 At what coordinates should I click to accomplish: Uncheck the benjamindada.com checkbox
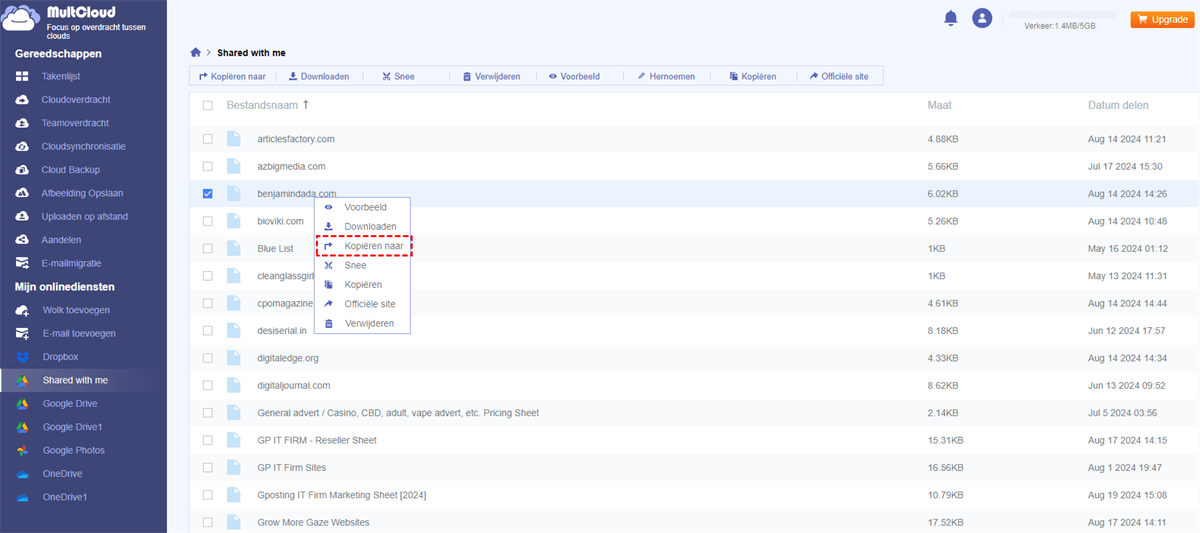[x=208, y=193]
